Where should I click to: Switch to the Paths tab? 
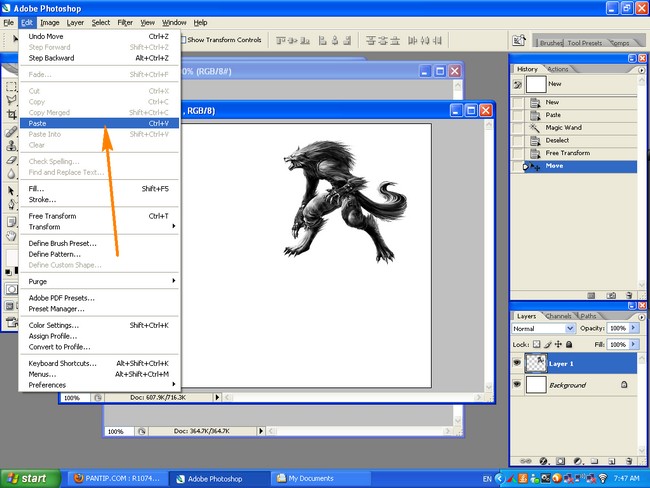[x=588, y=316]
